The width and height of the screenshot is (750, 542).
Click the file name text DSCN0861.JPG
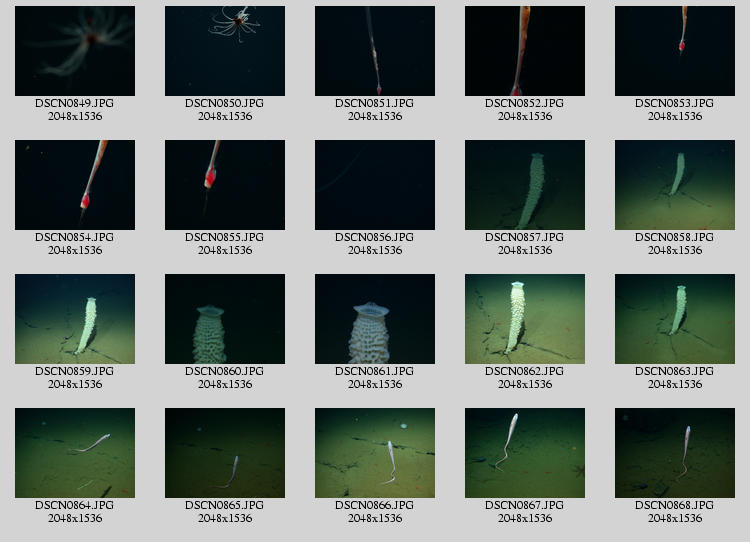pyautogui.click(x=375, y=371)
